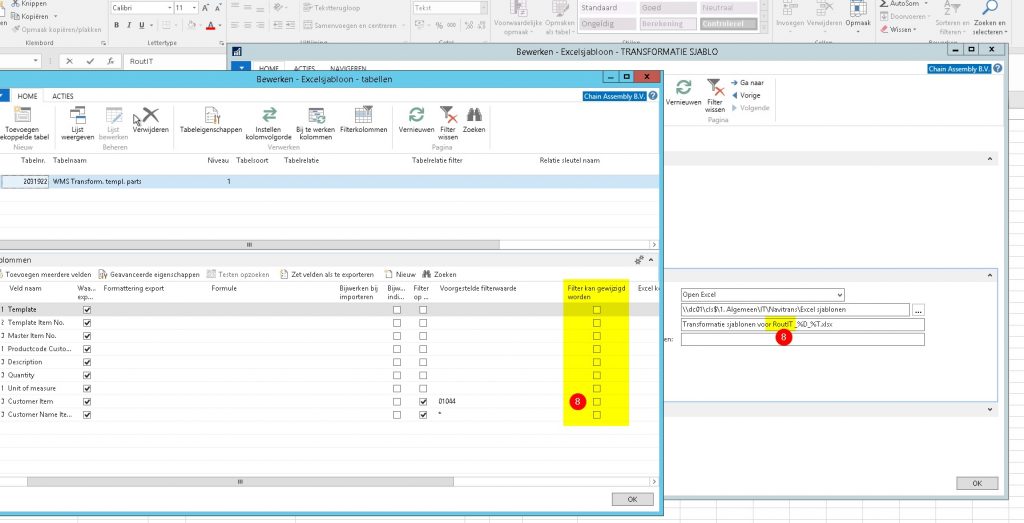Screen dimensions: 1024x523
Task: Switch to HOME tab in tabellen window
Action: click(27, 96)
